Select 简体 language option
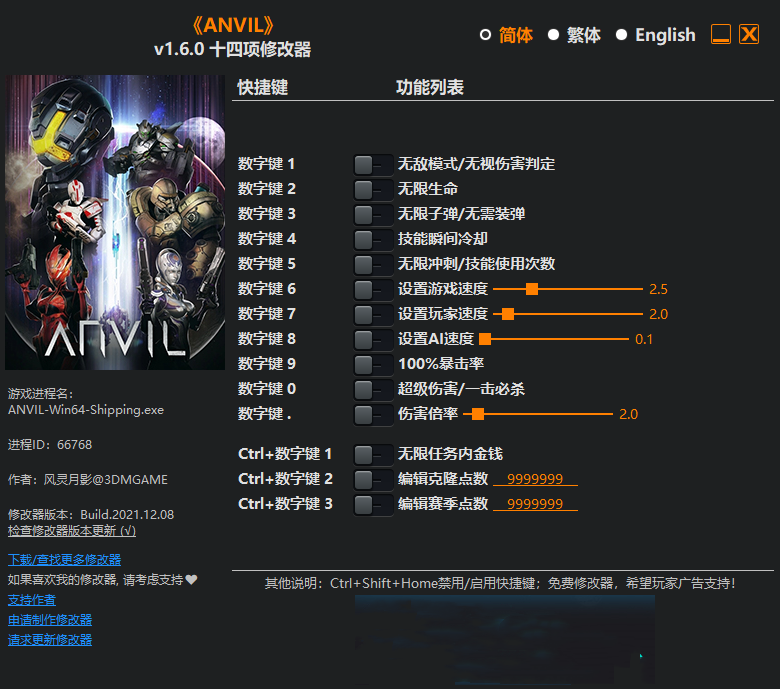This screenshot has width=780, height=689. [506, 35]
